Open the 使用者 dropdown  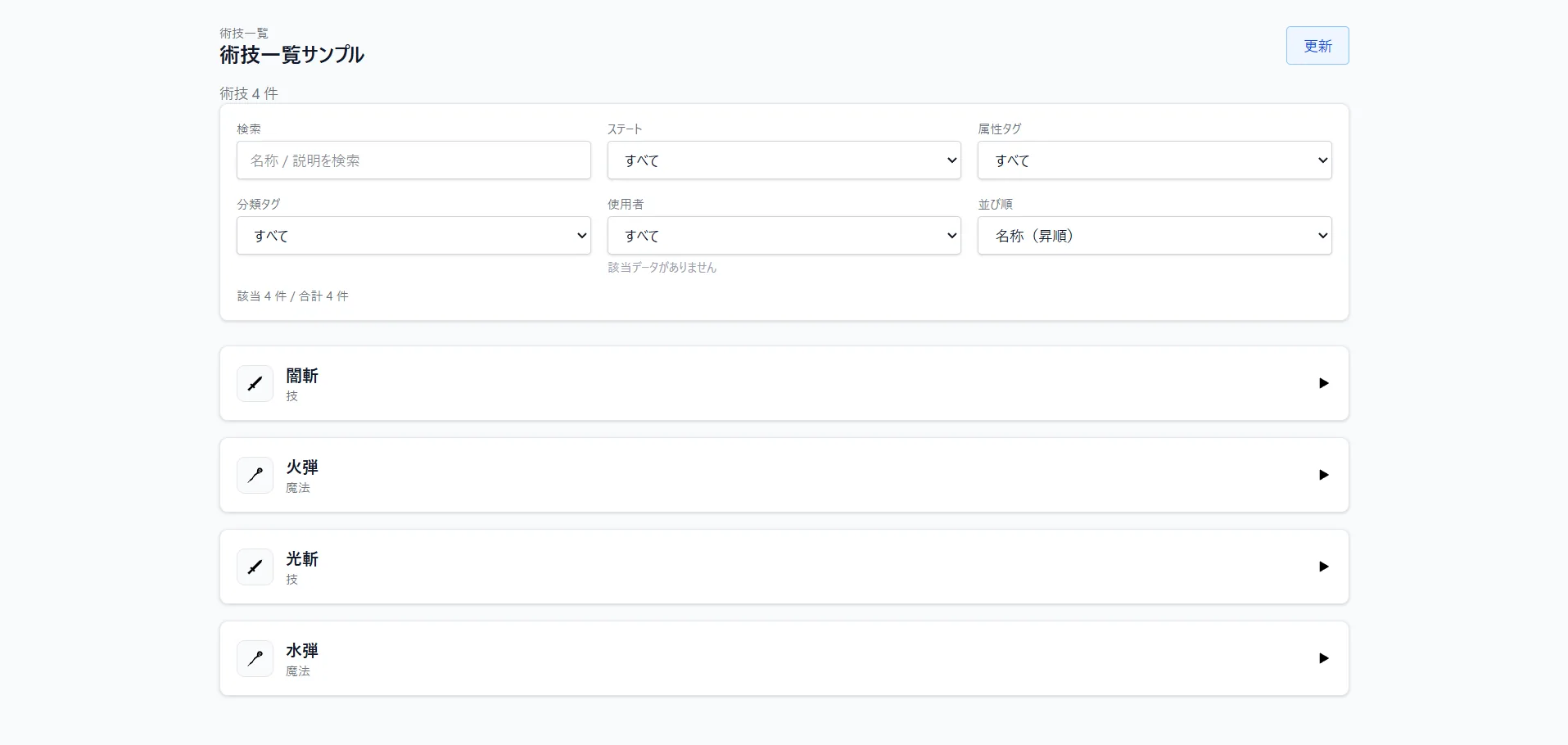[x=784, y=236]
